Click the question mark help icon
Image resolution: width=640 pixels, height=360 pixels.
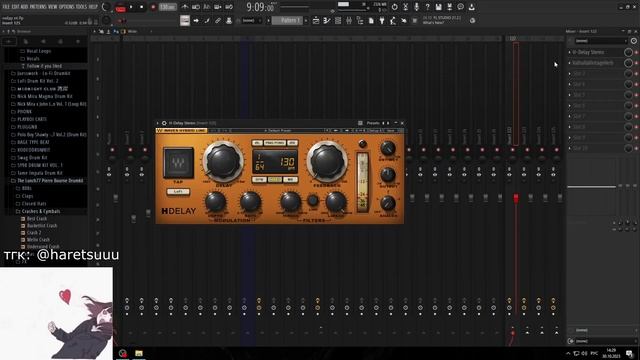click(x=427, y=7)
